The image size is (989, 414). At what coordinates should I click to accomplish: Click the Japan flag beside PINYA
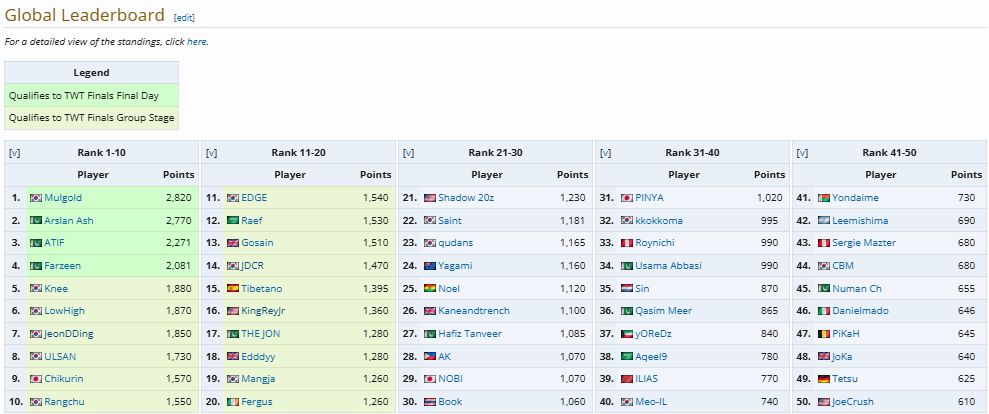point(627,198)
